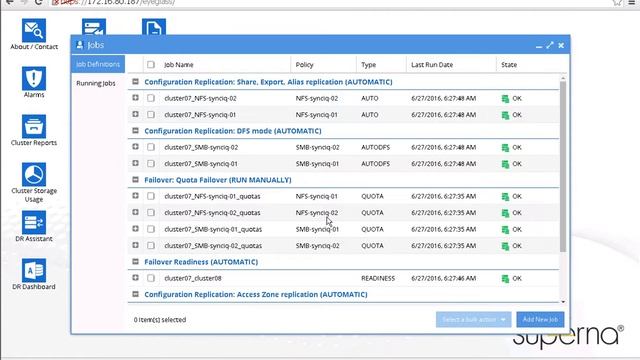Open the About / Contact desktop icon
Viewport: 640px width, 360px height.
point(34,31)
